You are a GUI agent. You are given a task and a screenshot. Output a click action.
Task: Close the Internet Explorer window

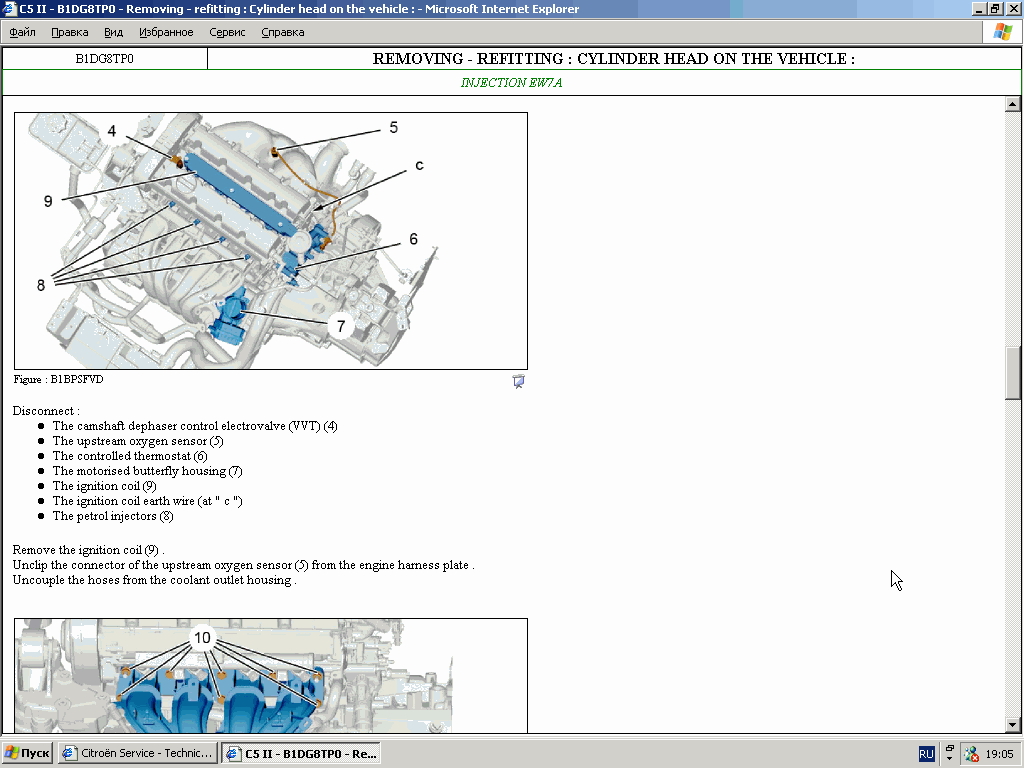pyautogui.click(x=1013, y=8)
